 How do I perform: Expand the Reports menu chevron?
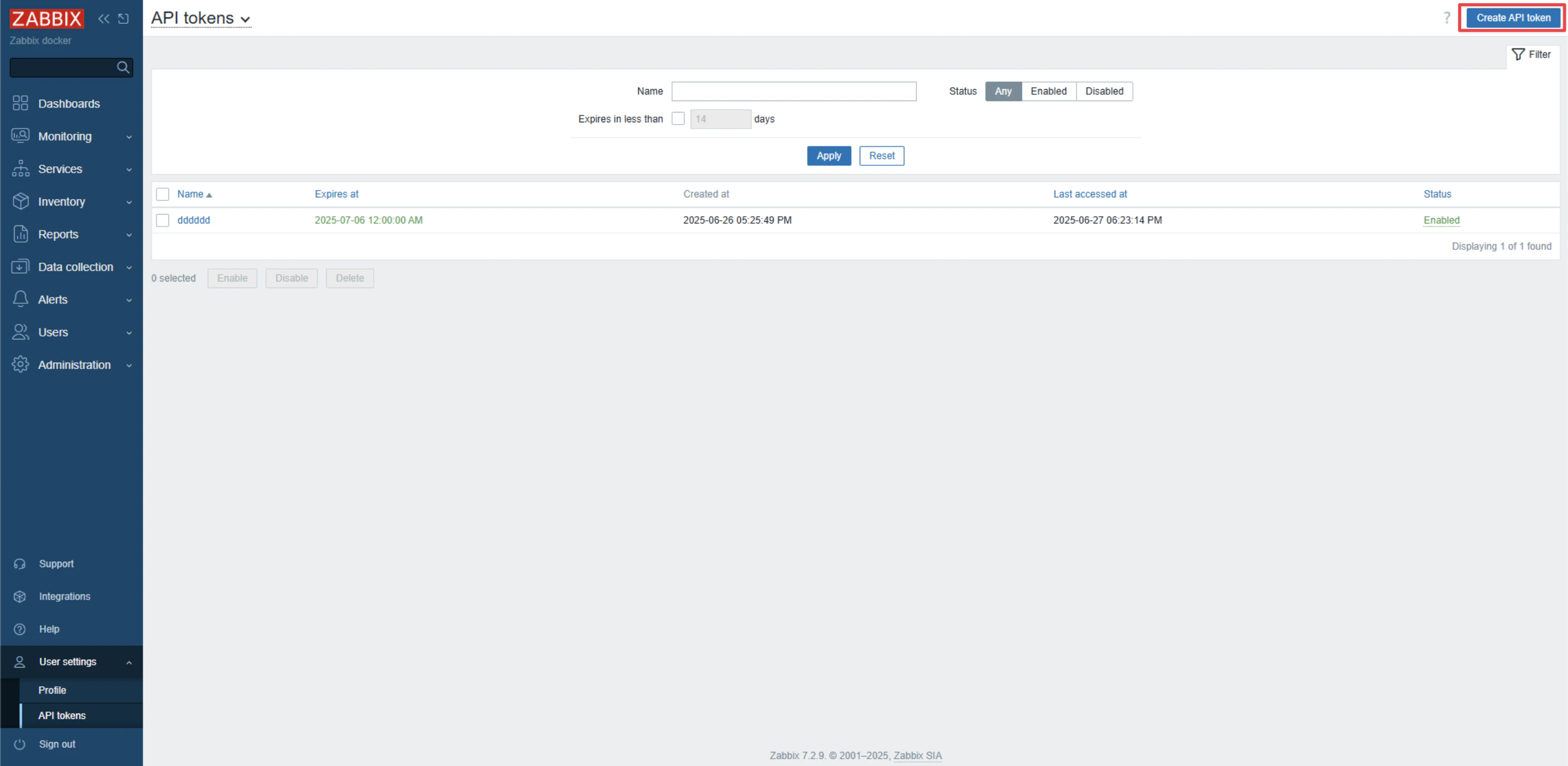[129, 235]
